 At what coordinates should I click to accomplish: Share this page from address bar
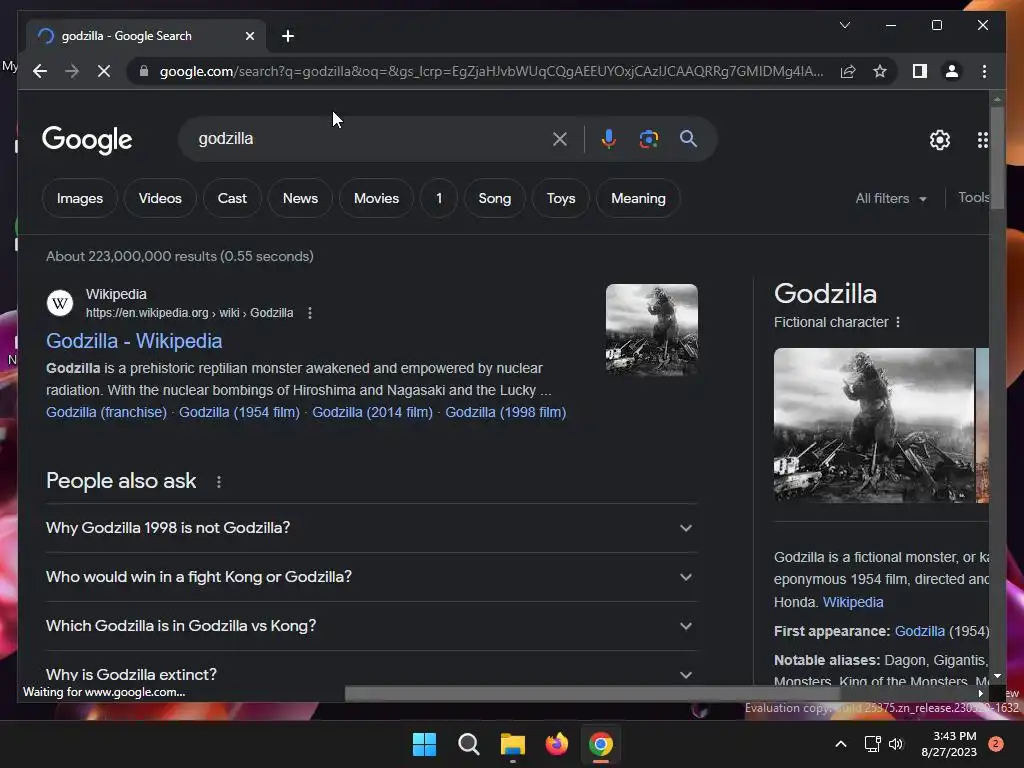(848, 71)
